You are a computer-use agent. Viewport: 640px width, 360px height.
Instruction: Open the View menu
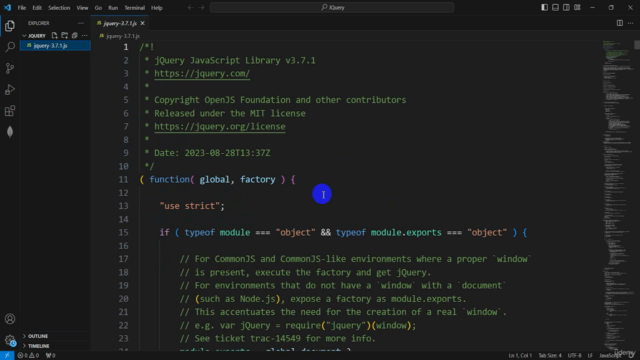(82, 7)
